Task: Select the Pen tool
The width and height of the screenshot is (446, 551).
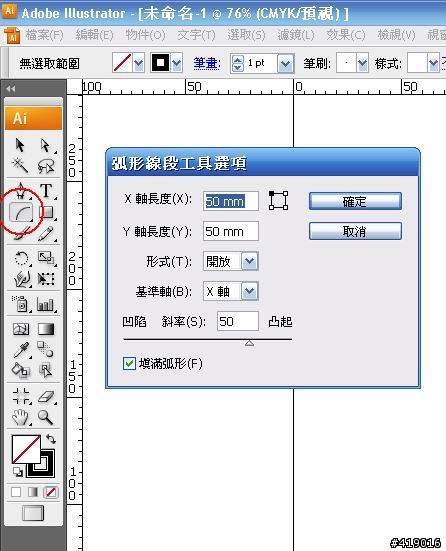Action: [21, 191]
